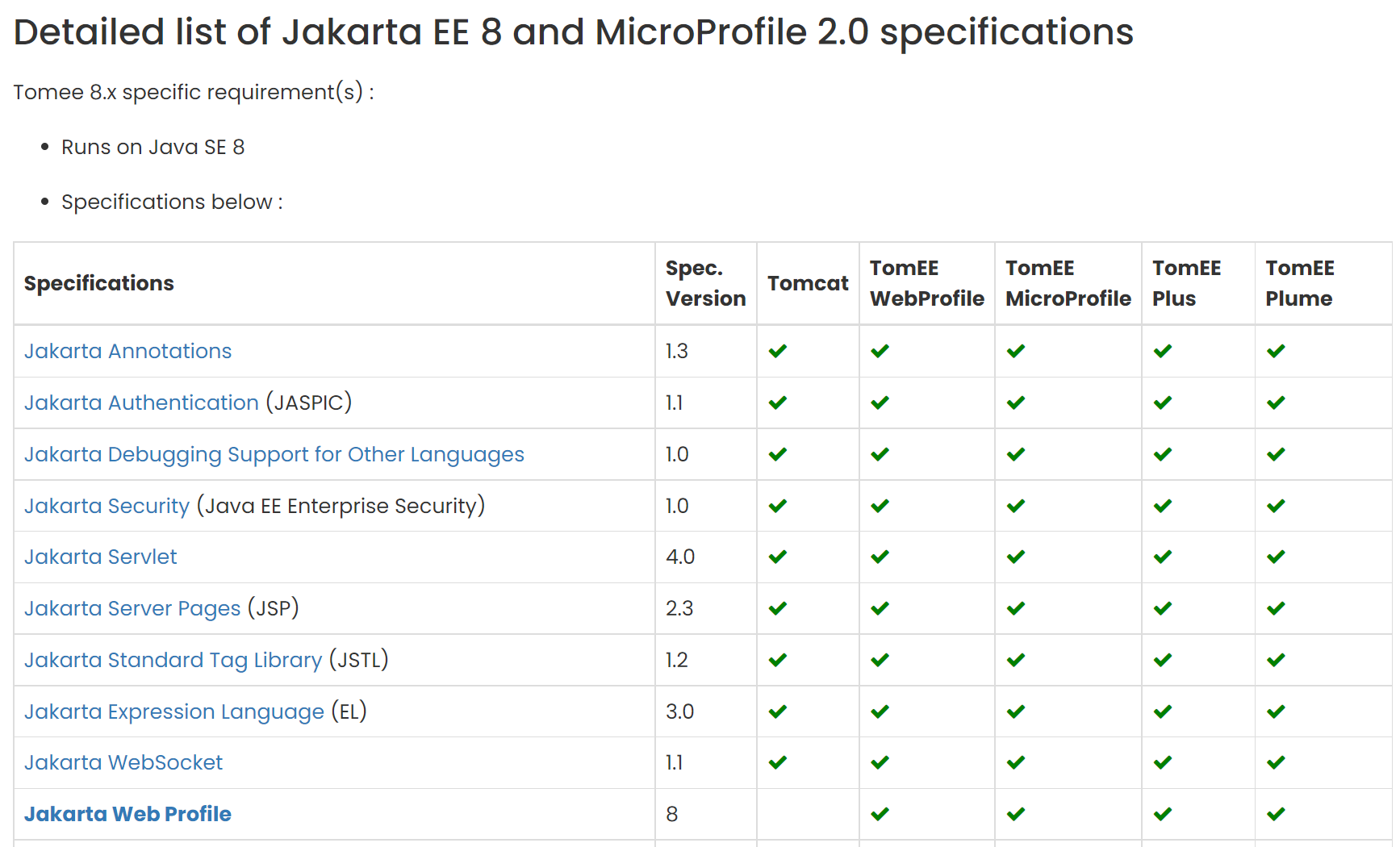Click version "1.2" in Standard Tag Library row
Viewport: 1400px width, 847px height.
[x=677, y=660]
